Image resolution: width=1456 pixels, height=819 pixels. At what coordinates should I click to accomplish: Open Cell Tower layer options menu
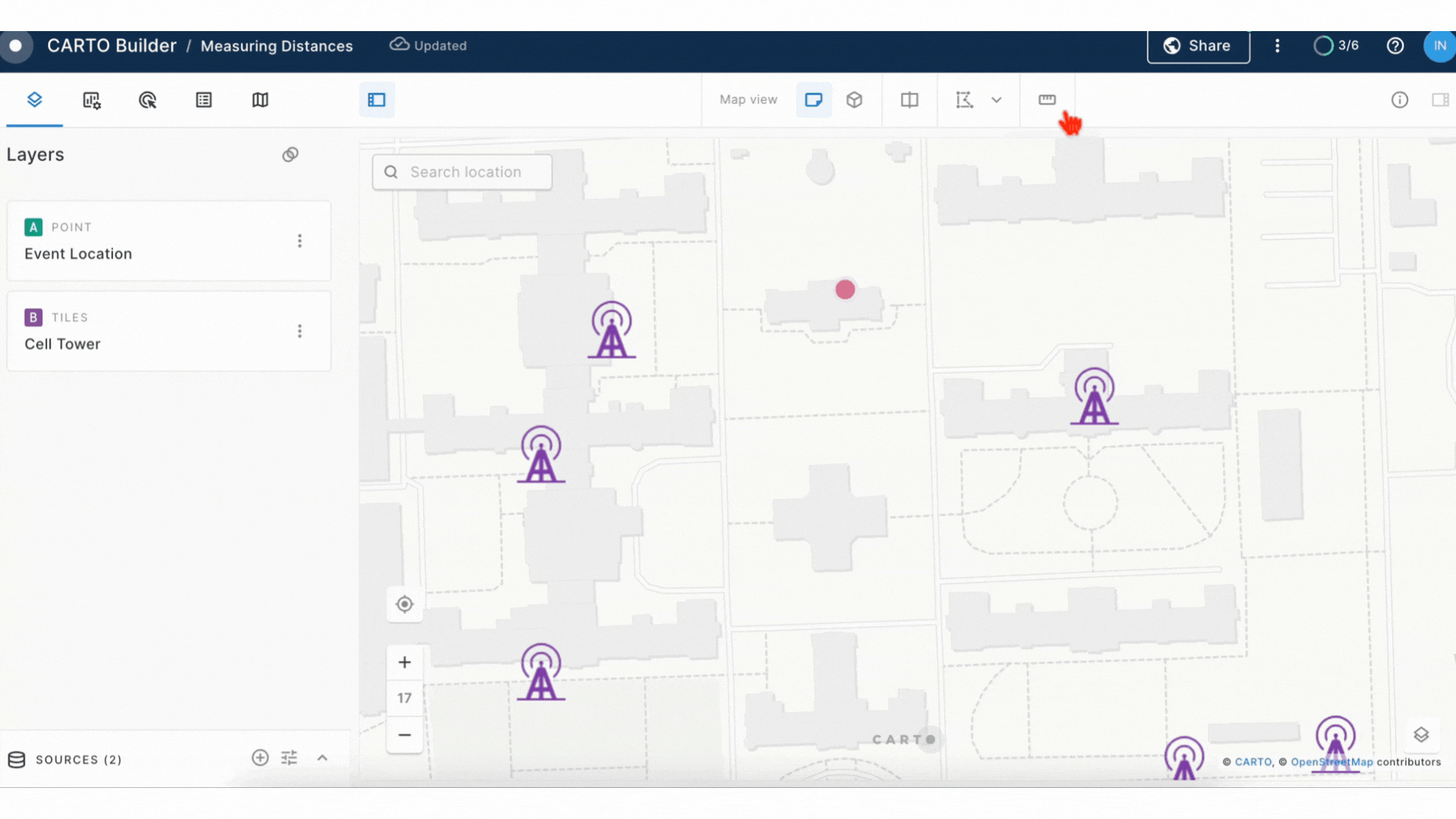pos(300,331)
